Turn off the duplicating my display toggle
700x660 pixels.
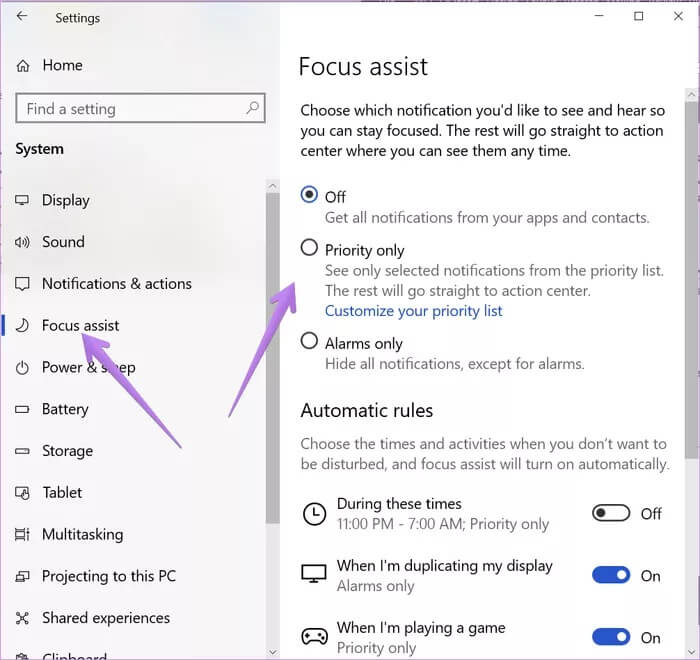pos(611,575)
